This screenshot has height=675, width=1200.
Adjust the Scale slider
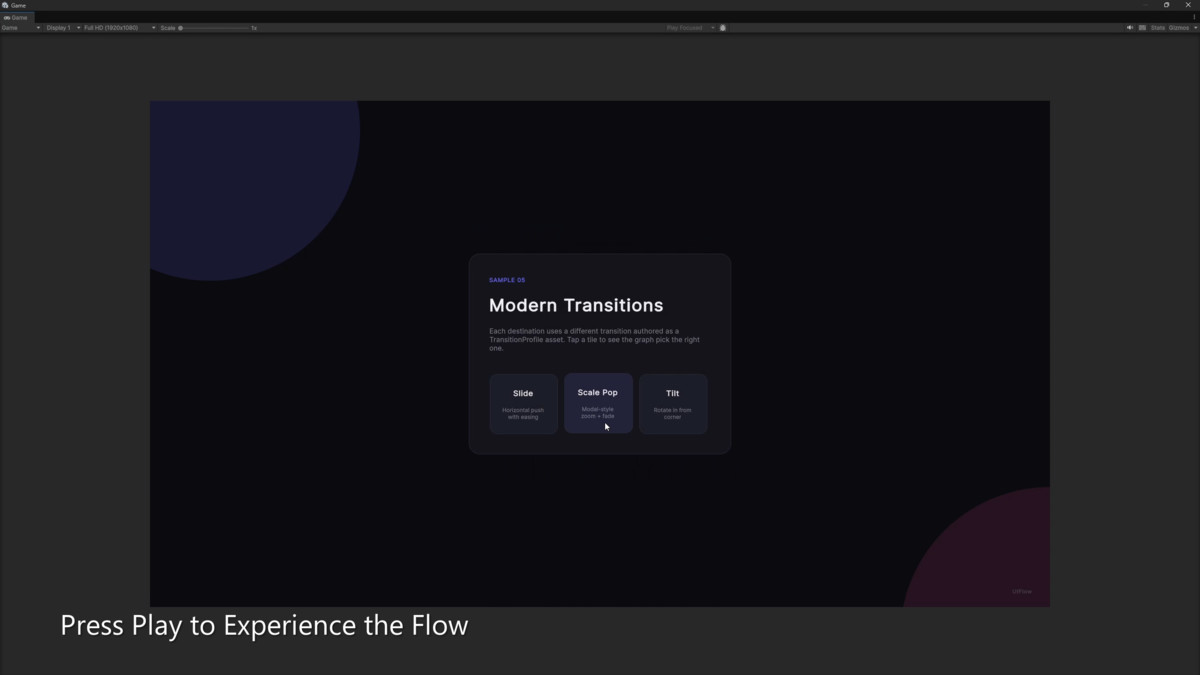214,28
